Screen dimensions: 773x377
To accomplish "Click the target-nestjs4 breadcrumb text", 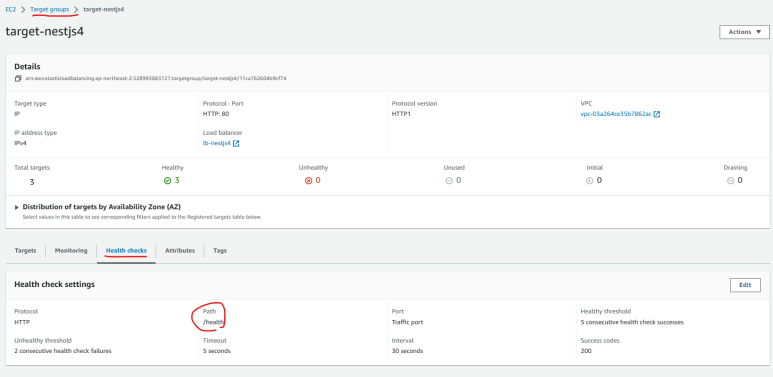I will pyautogui.click(x=104, y=9).
